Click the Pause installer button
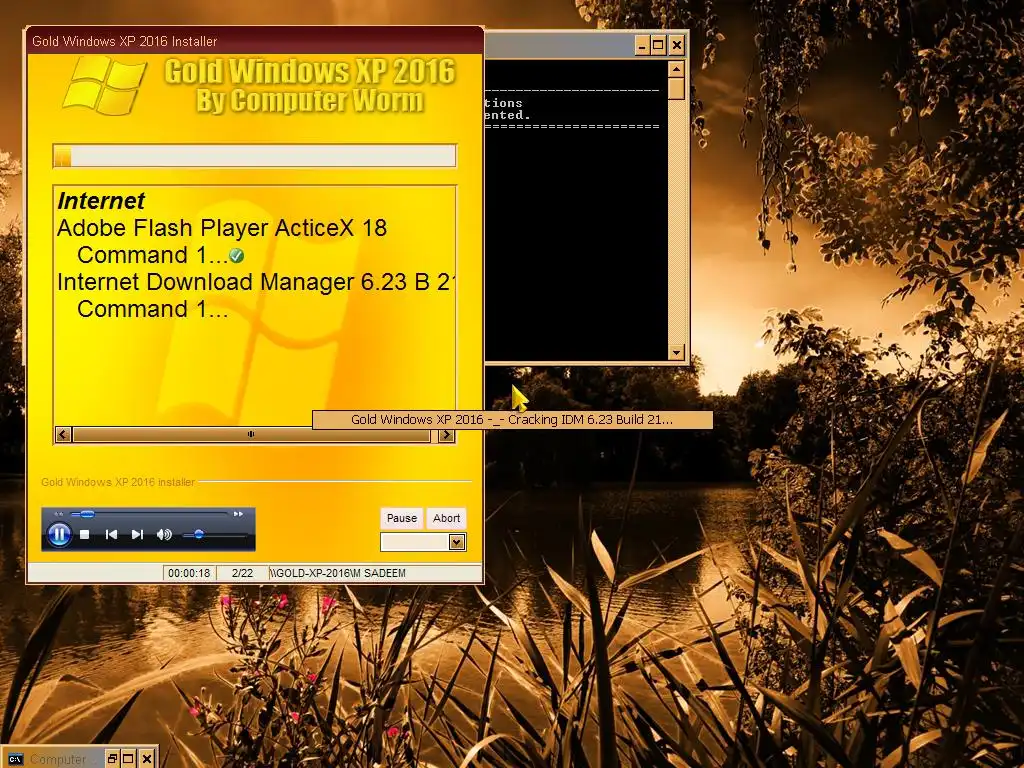 [402, 519]
